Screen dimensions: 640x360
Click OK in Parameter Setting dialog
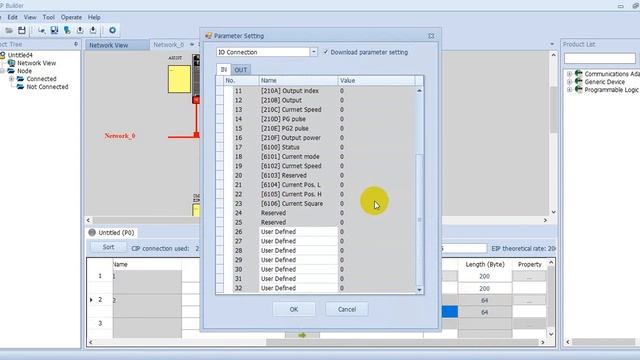(x=294, y=309)
